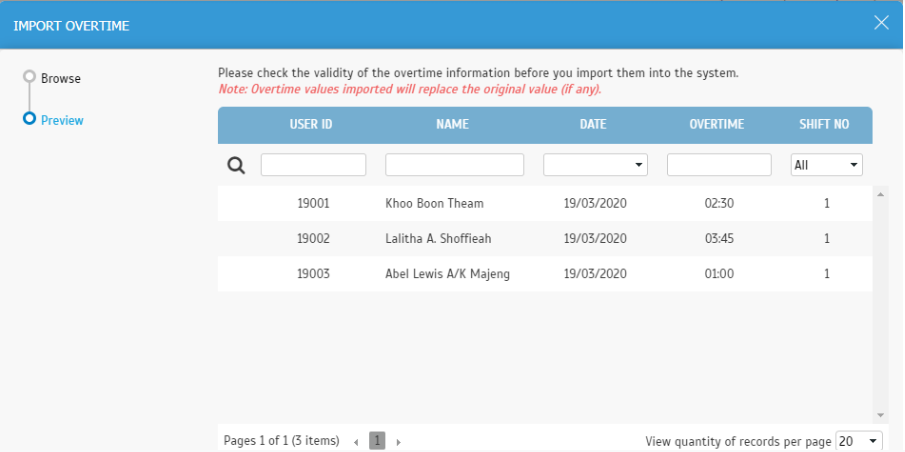The height and width of the screenshot is (452, 905).
Task: Click the Name filter field
Action: [454, 165]
